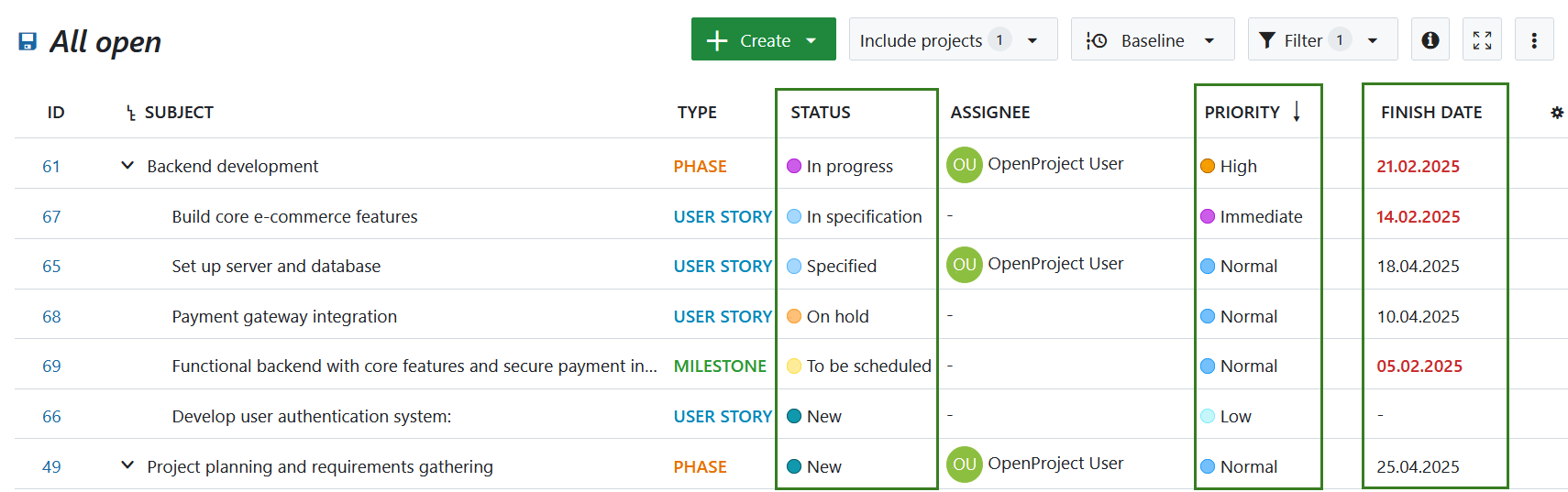Image resolution: width=1568 pixels, height=492 pixels.
Task: Open the Create dropdown button
Action: [x=763, y=40]
